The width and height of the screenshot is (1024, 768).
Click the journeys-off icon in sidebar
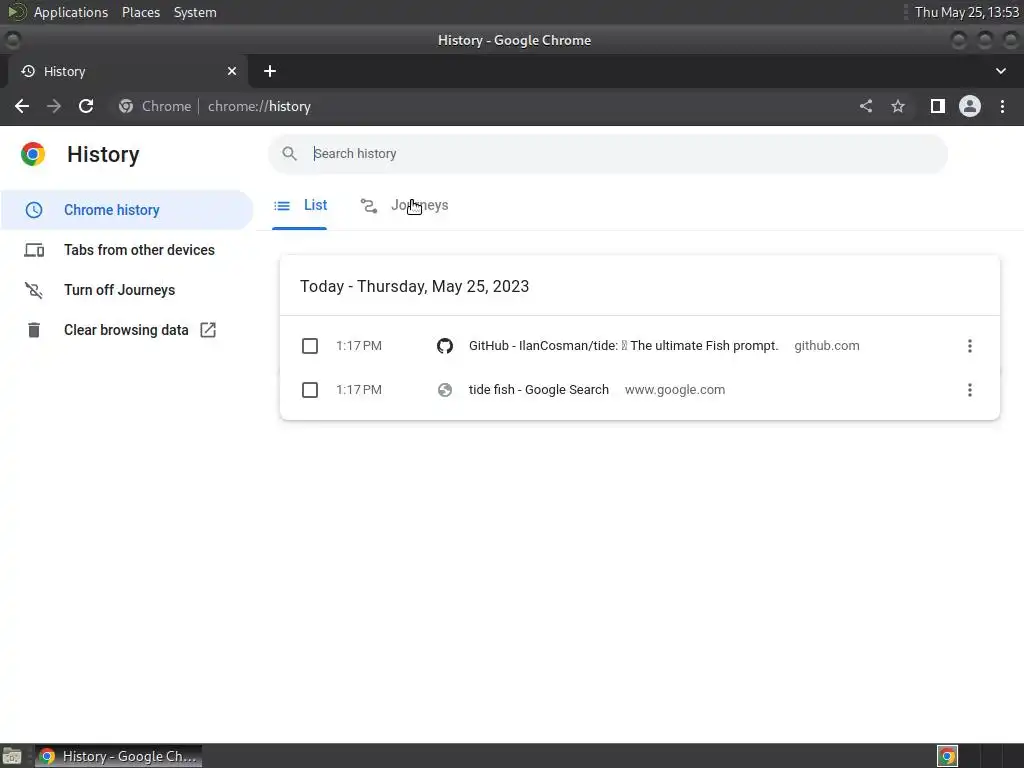pyautogui.click(x=34, y=290)
